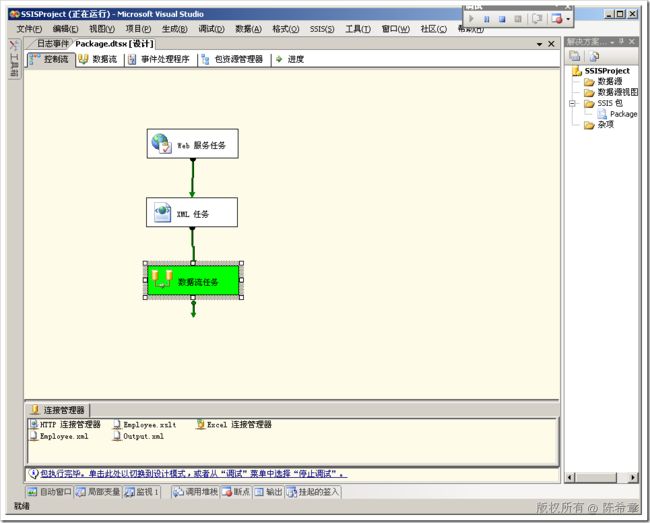Open the SSIS(S) menu

pos(322,29)
